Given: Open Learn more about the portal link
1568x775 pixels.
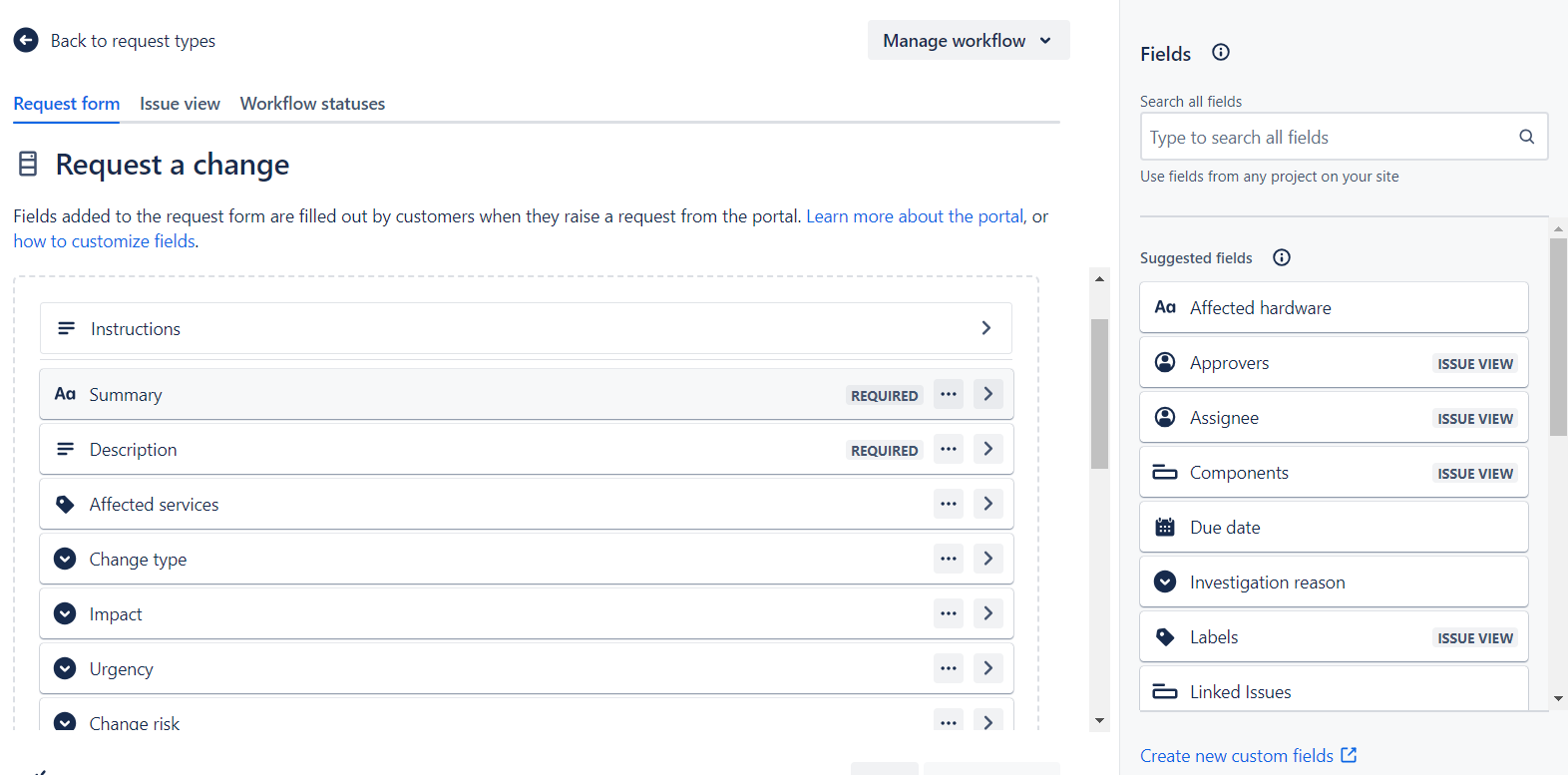Looking at the screenshot, I should click(x=915, y=216).
